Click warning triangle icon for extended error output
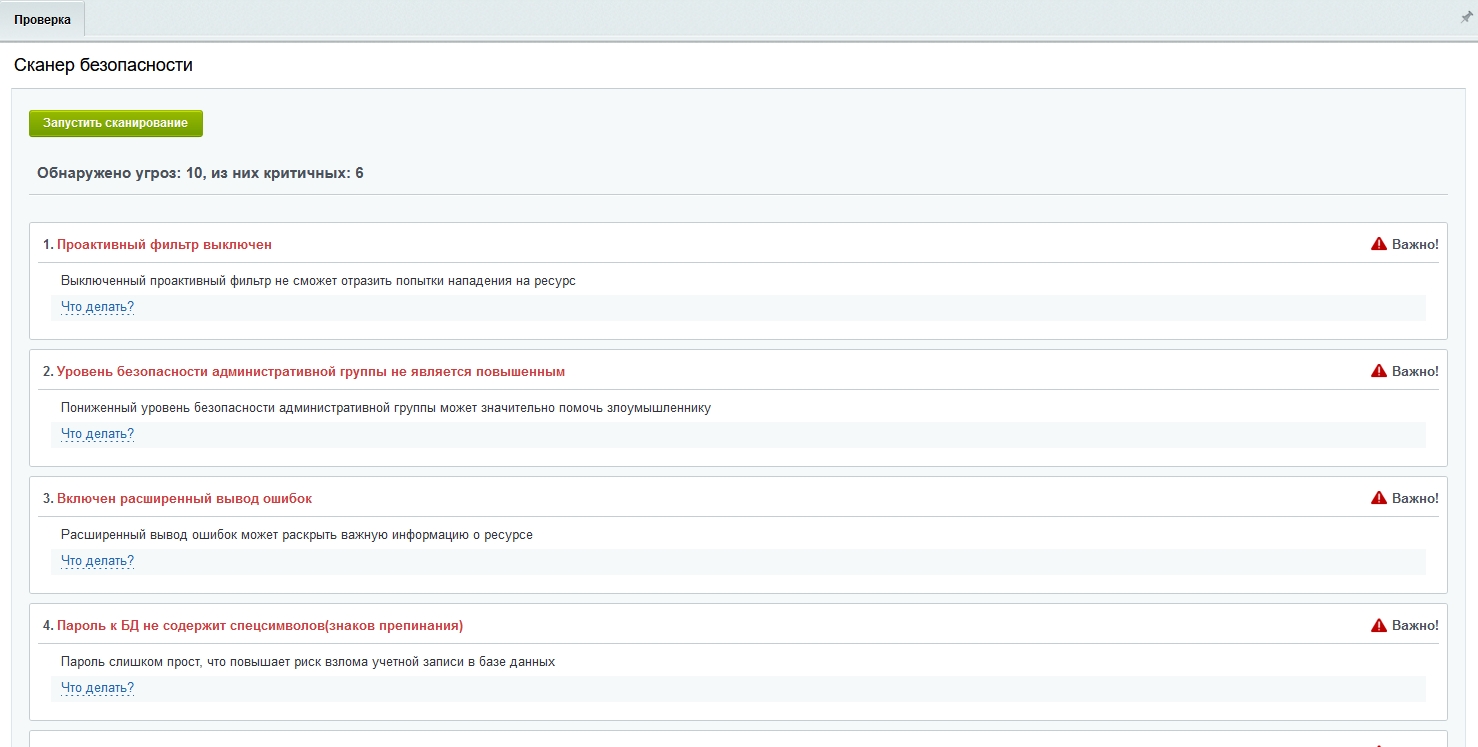The width and height of the screenshot is (1478, 747). (1379, 498)
